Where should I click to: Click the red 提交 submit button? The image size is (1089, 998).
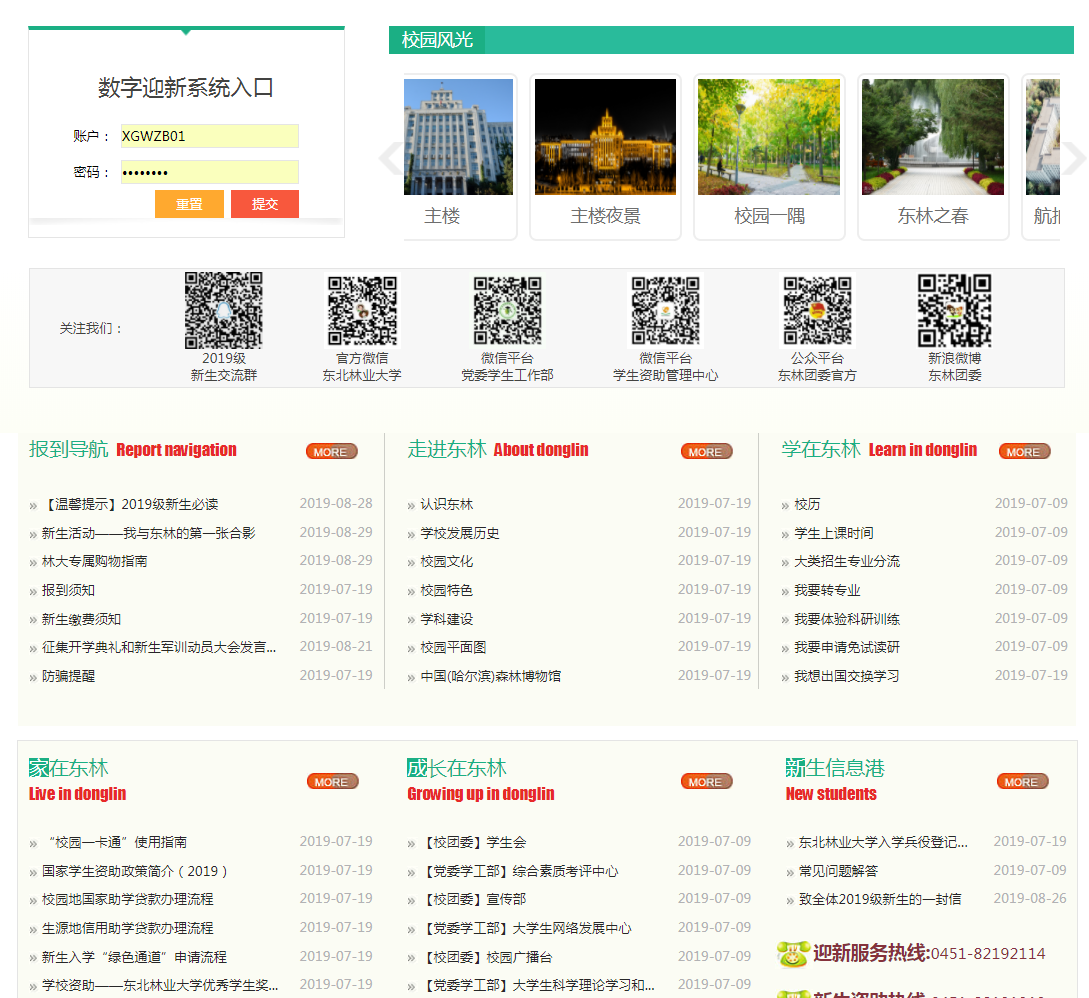click(265, 204)
